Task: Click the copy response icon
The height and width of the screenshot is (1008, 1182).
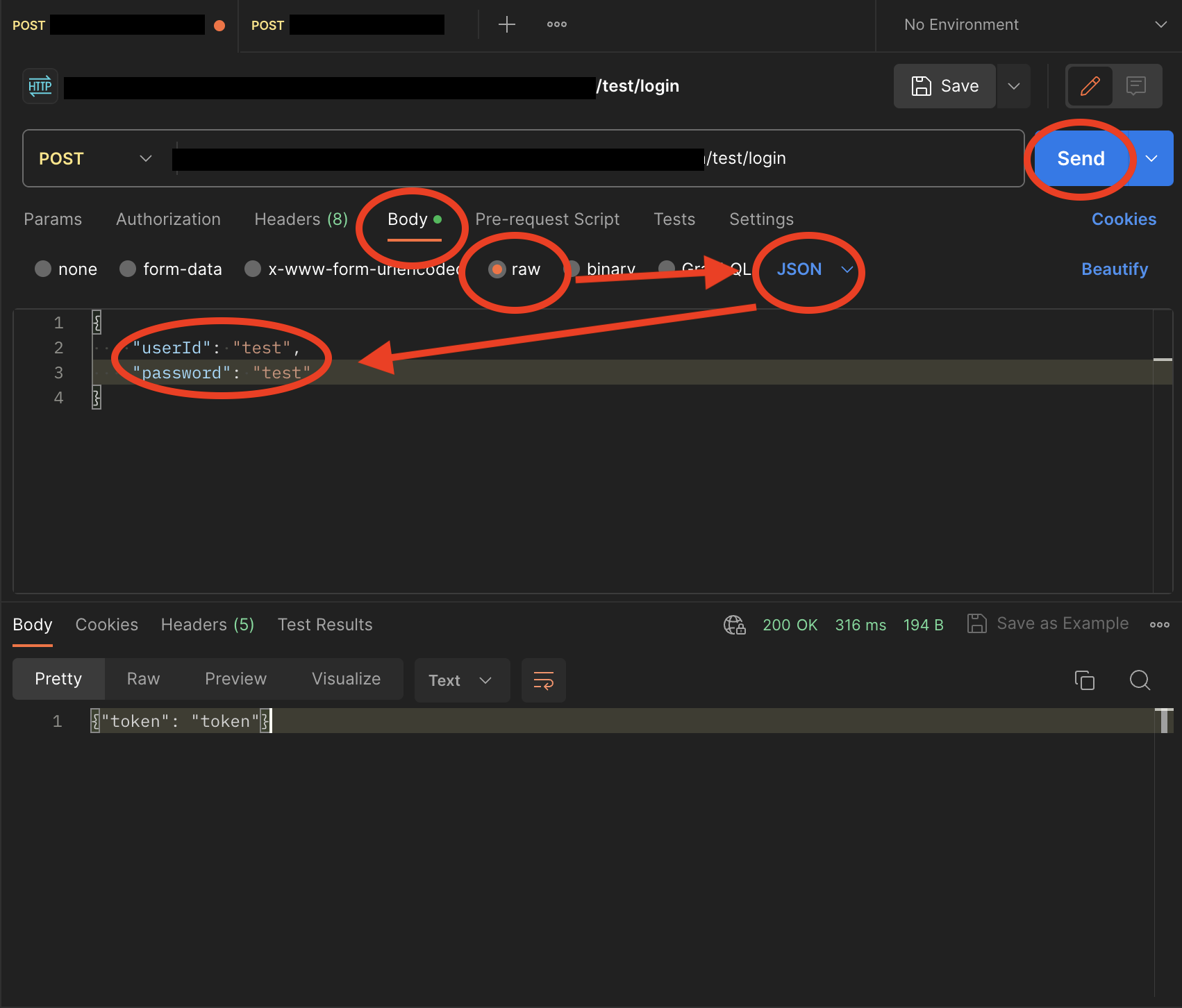Action: coord(1084,680)
